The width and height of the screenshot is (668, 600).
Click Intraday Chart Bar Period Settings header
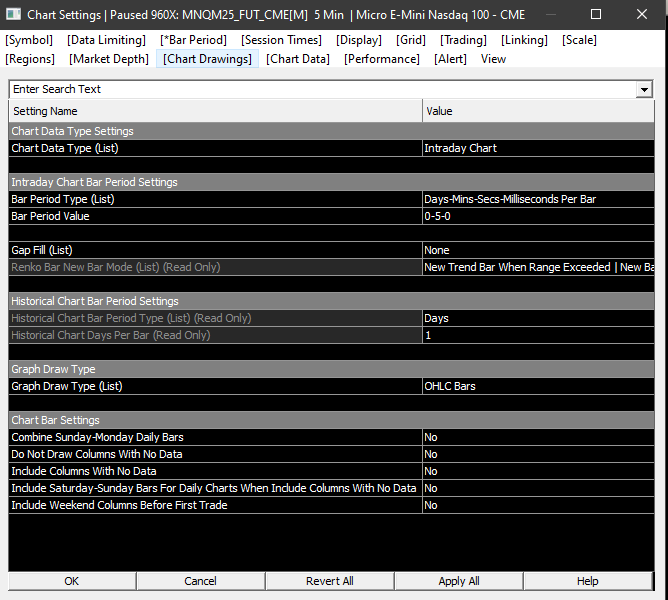(x=331, y=182)
